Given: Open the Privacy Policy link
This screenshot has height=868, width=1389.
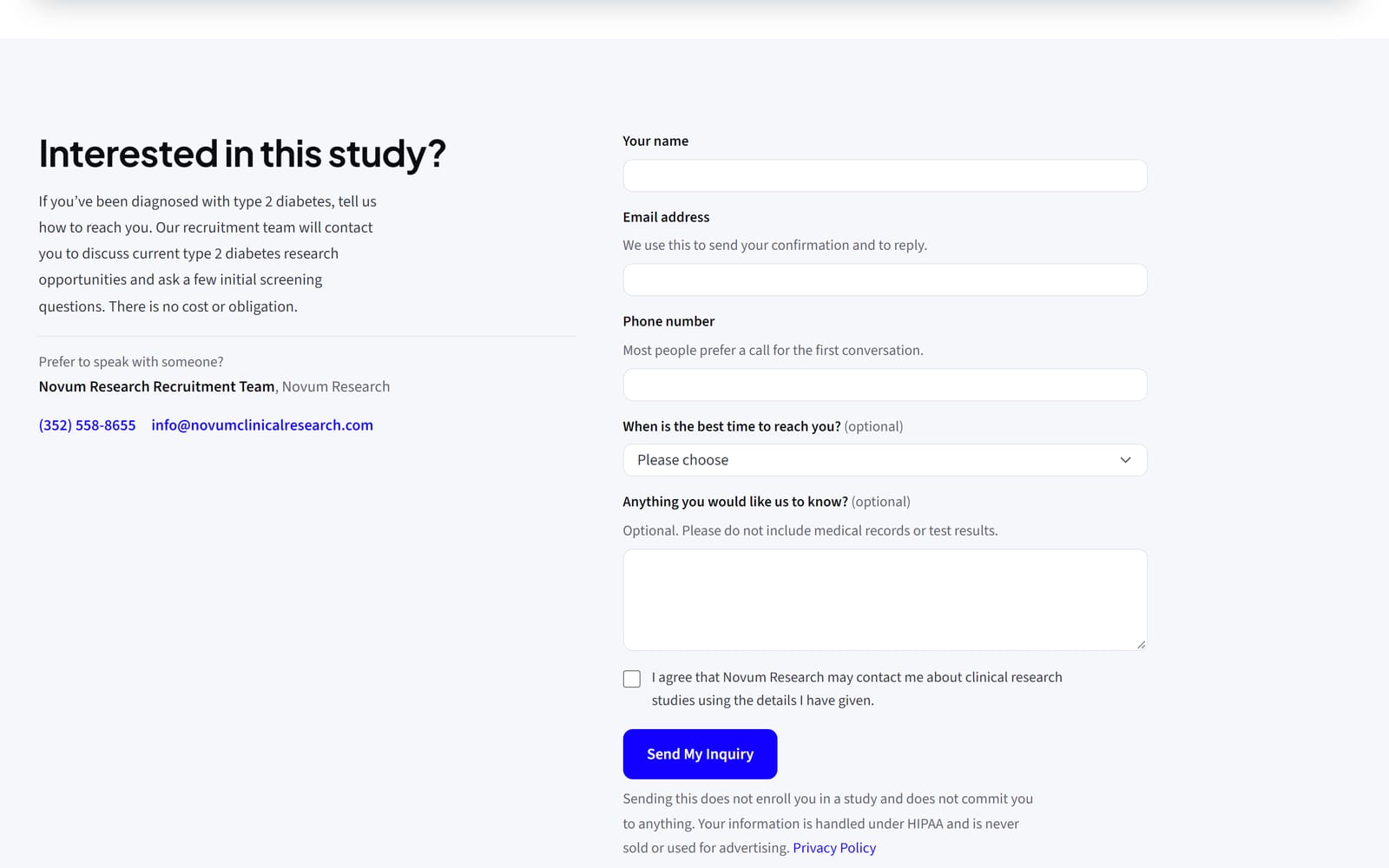Looking at the screenshot, I should coord(834,848).
